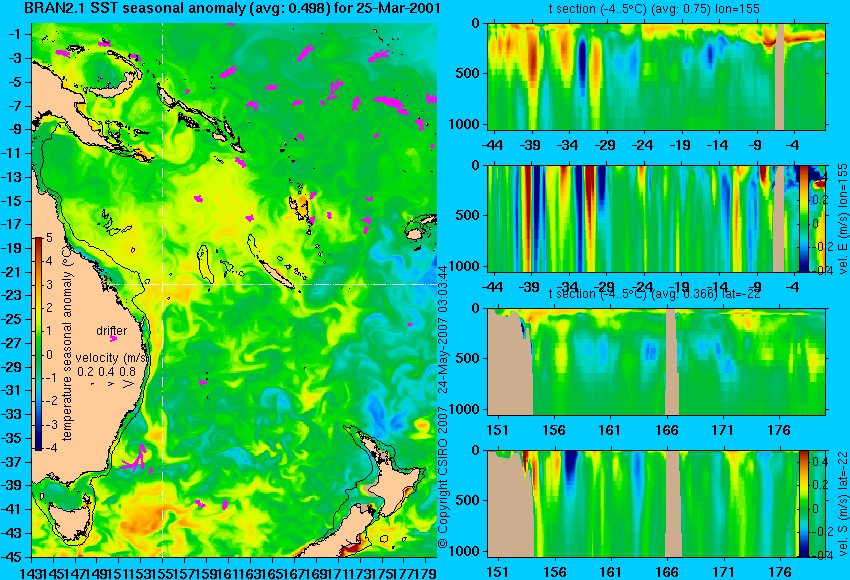Click the '0.4' tick on the vel. S color bar
This screenshot has height=580, width=850.
click(821, 461)
